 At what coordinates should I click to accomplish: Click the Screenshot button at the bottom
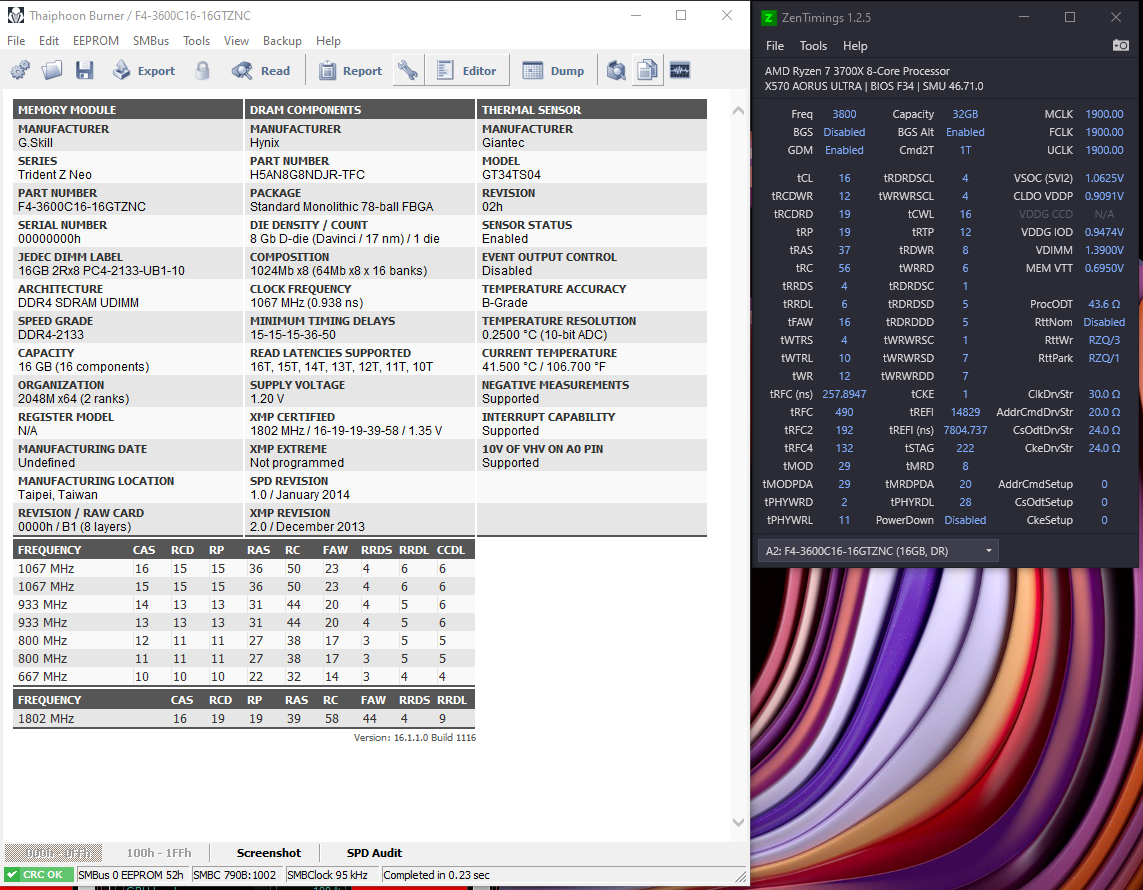coord(268,853)
